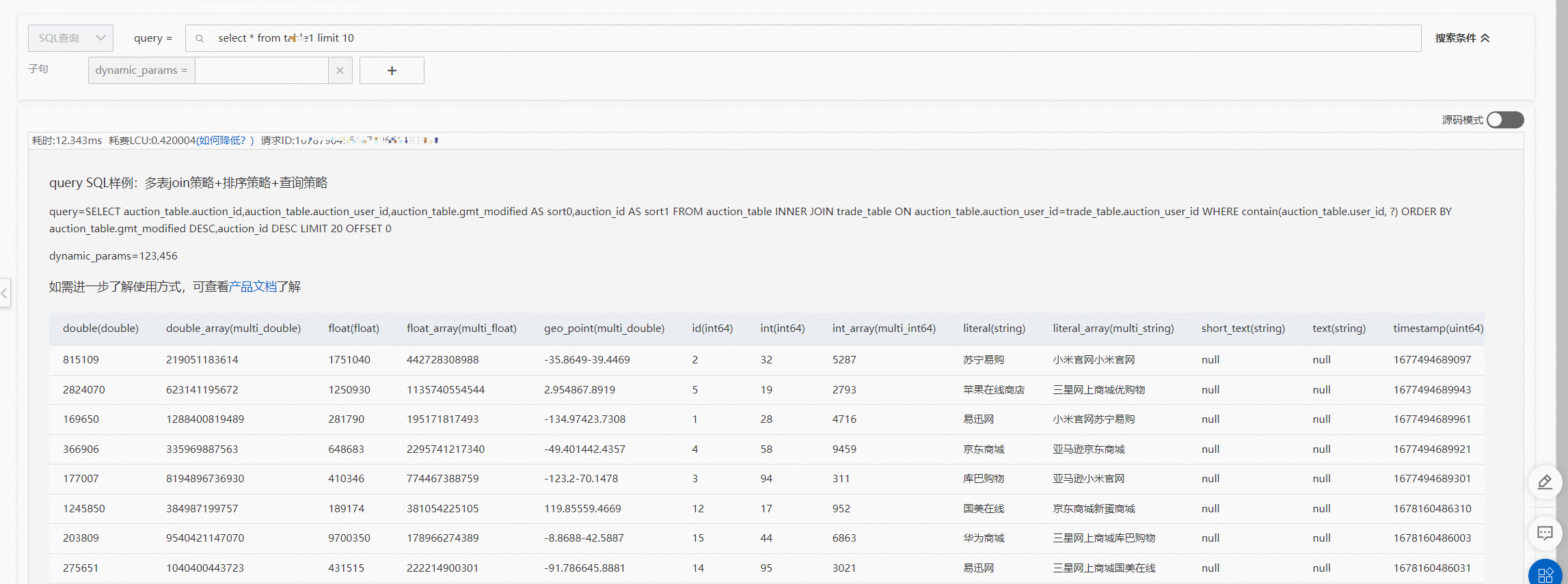Click the int(int64) column header

click(x=783, y=329)
